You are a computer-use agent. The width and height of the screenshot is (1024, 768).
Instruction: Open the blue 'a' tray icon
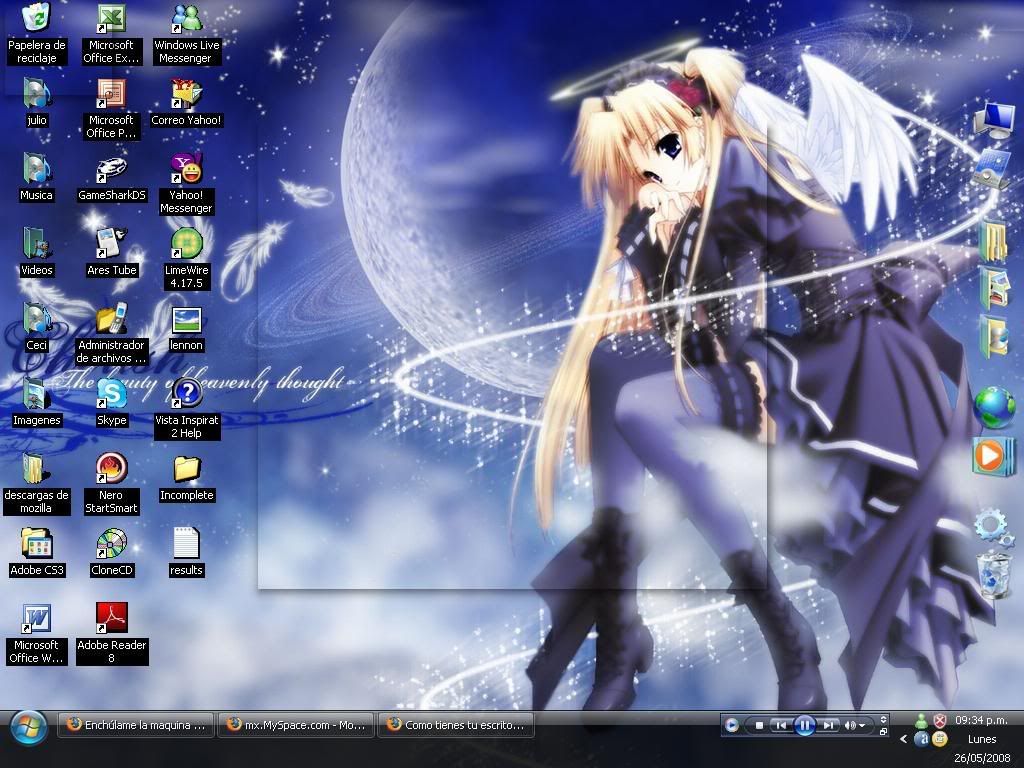(x=921, y=739)
